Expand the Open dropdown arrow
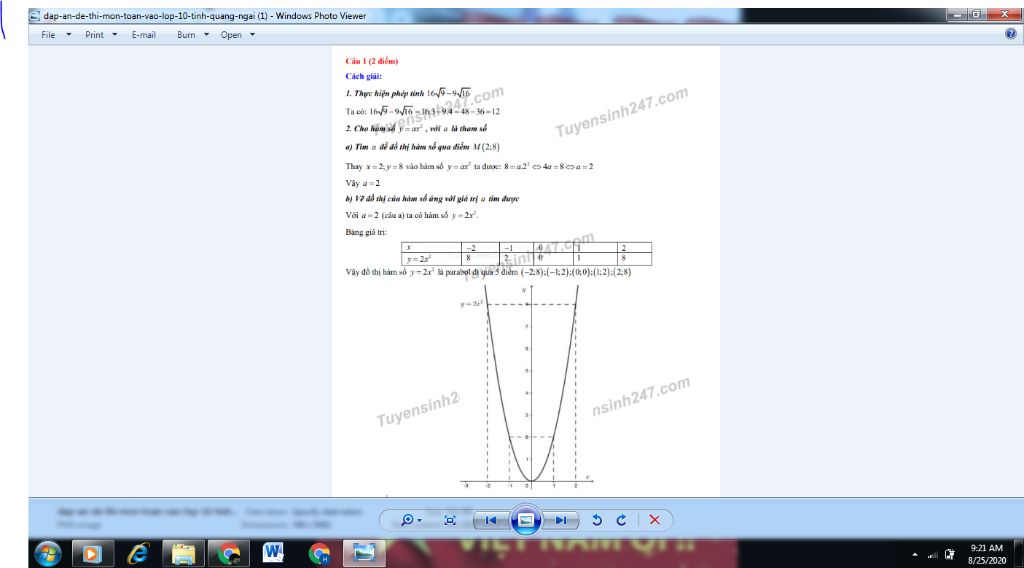 pos(252,35)
